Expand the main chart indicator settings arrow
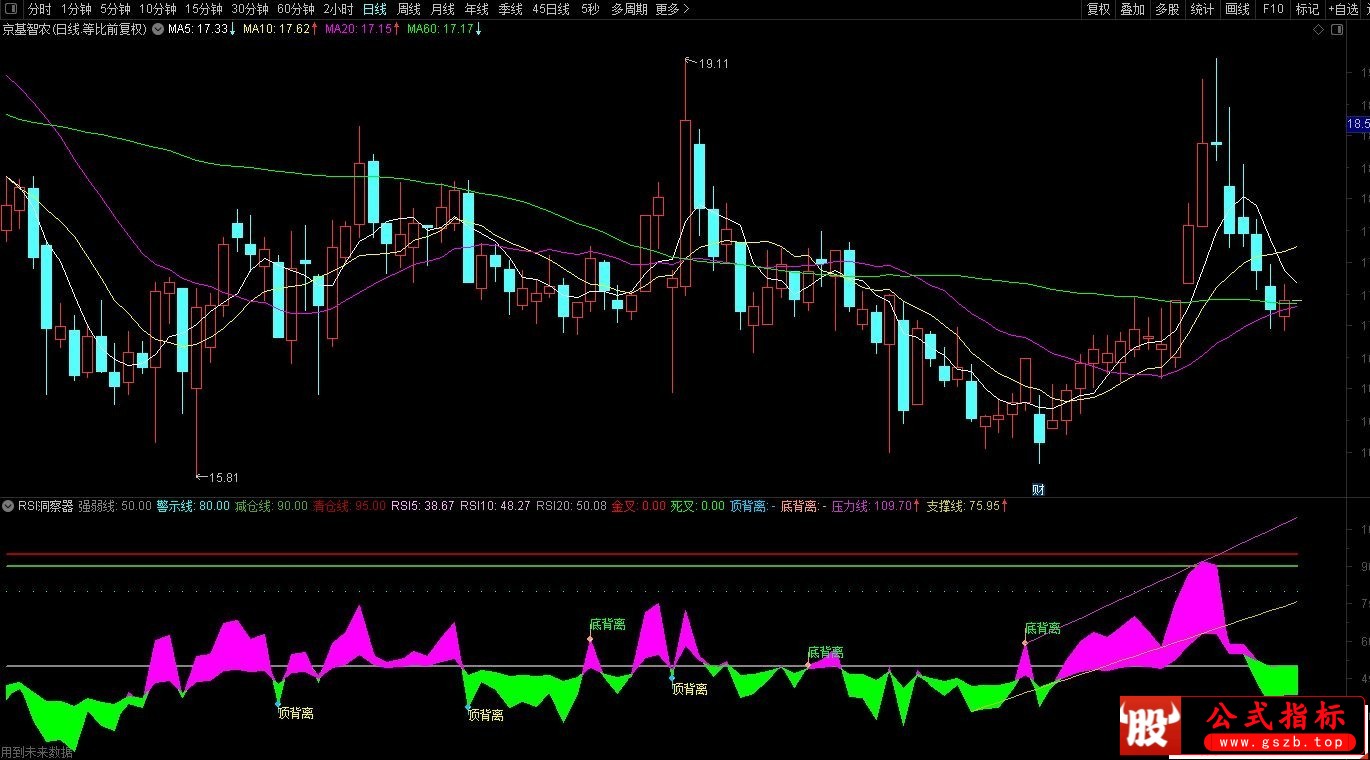The height and width of the screenshot is (760, 1370). click(x=157, y=29)
